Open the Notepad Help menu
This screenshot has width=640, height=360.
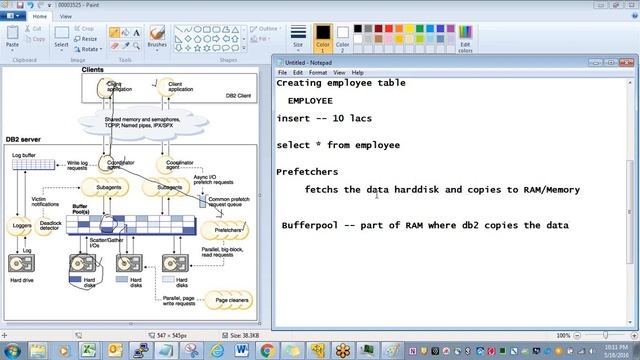(x=358, y=73)
